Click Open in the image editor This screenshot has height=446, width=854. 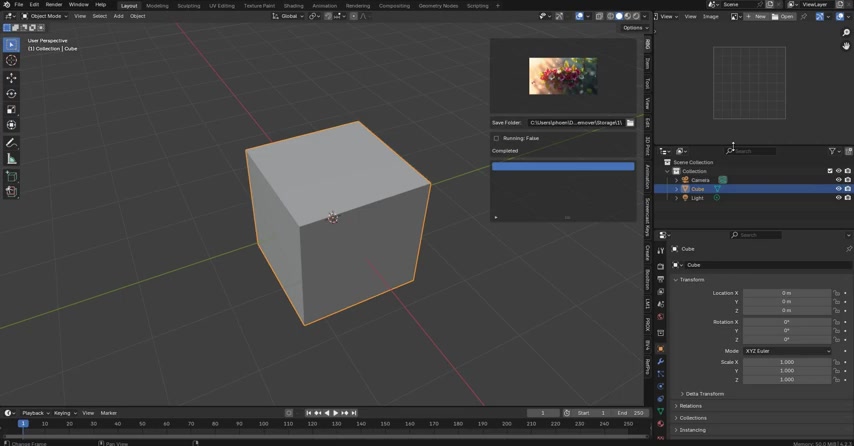(x=783, y=17)
